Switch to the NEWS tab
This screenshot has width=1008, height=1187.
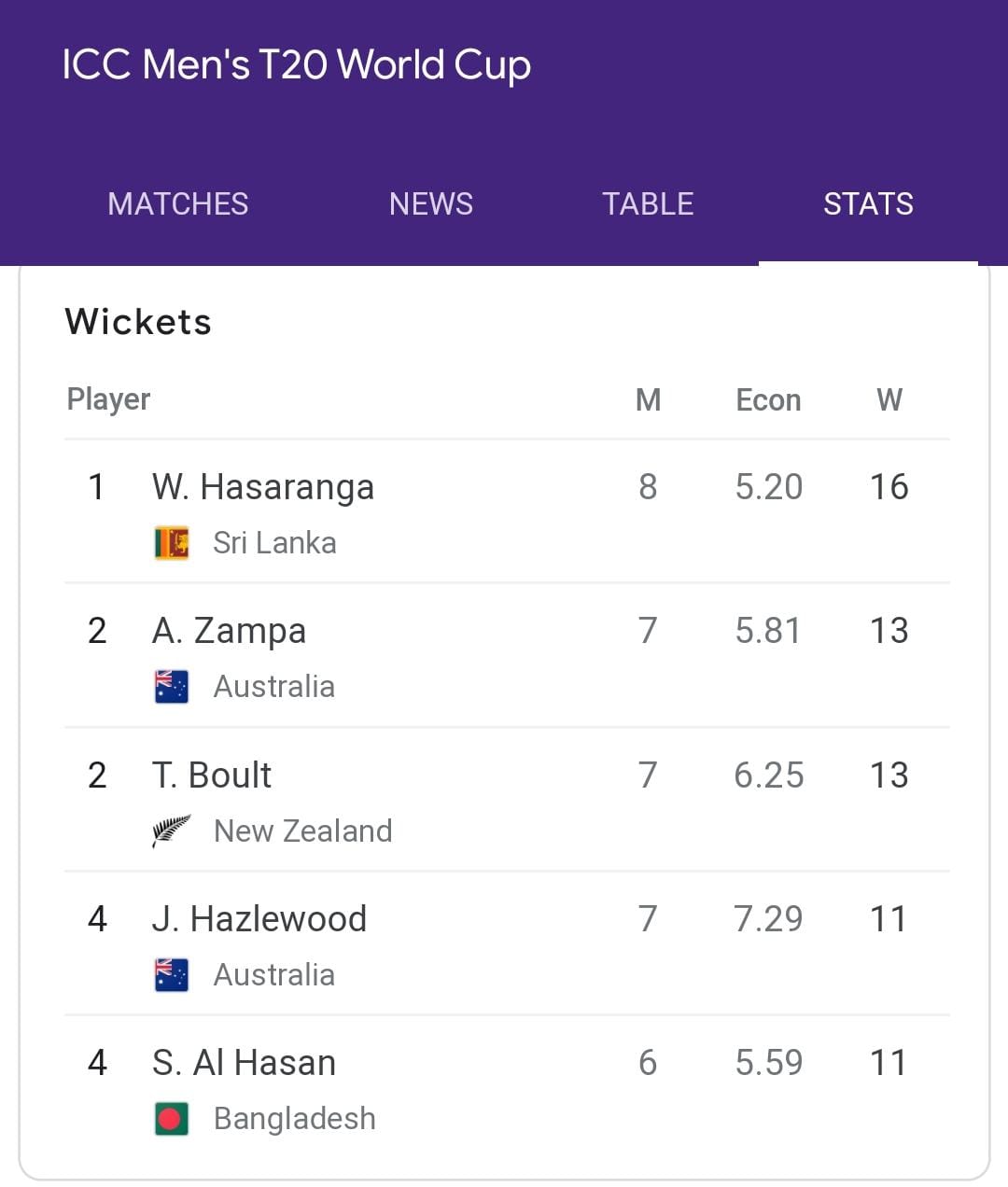[x=431, y=203]
